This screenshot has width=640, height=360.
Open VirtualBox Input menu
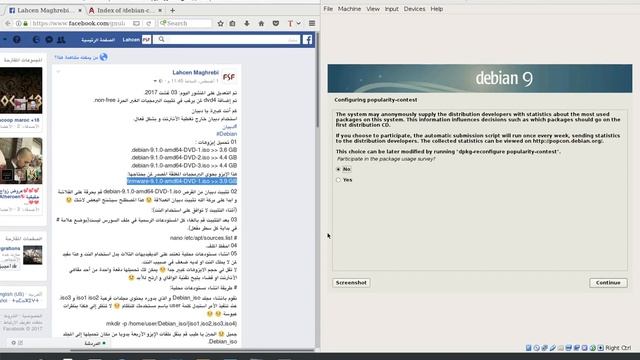pos(391,9)
